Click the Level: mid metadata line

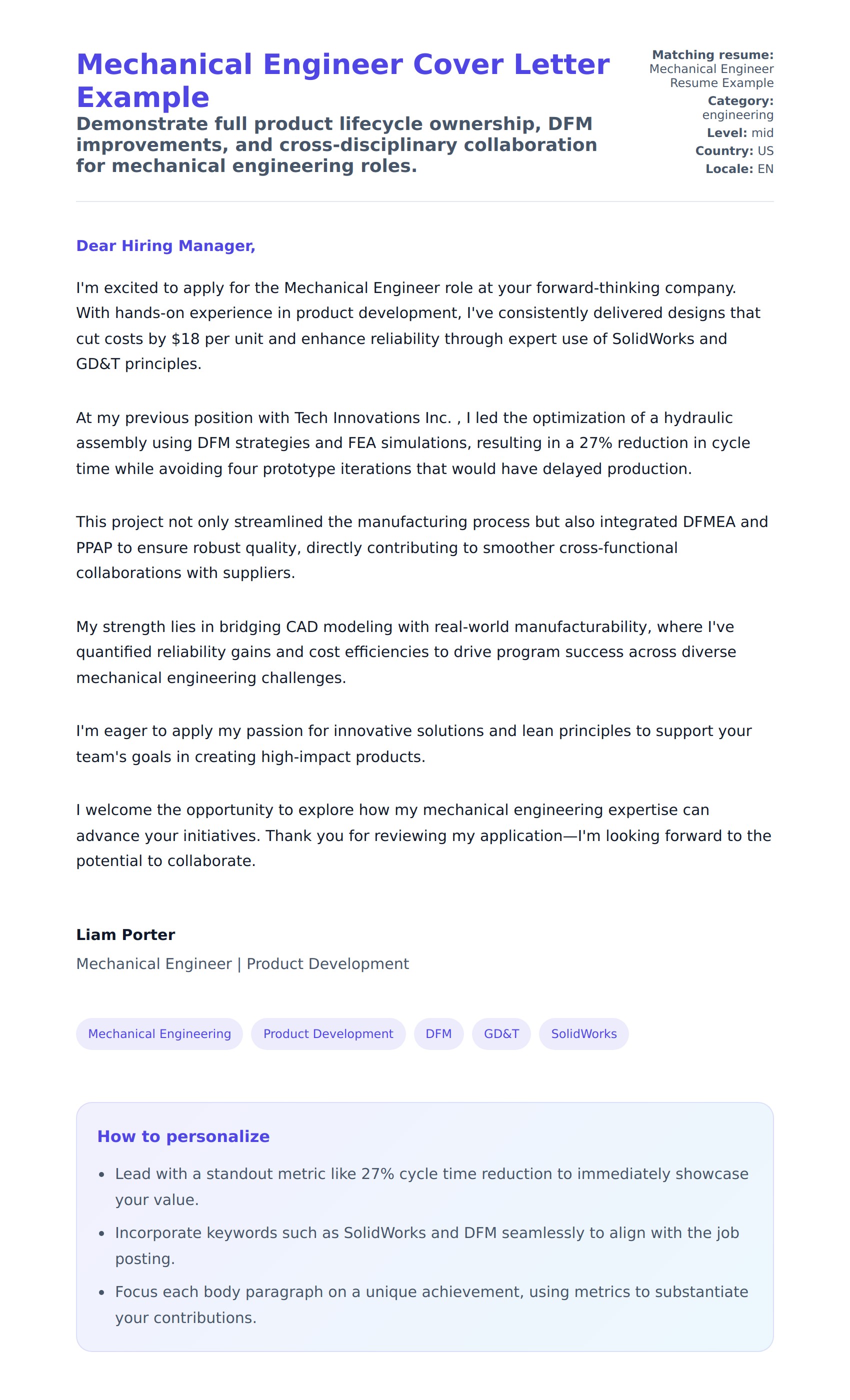point(740,133)
